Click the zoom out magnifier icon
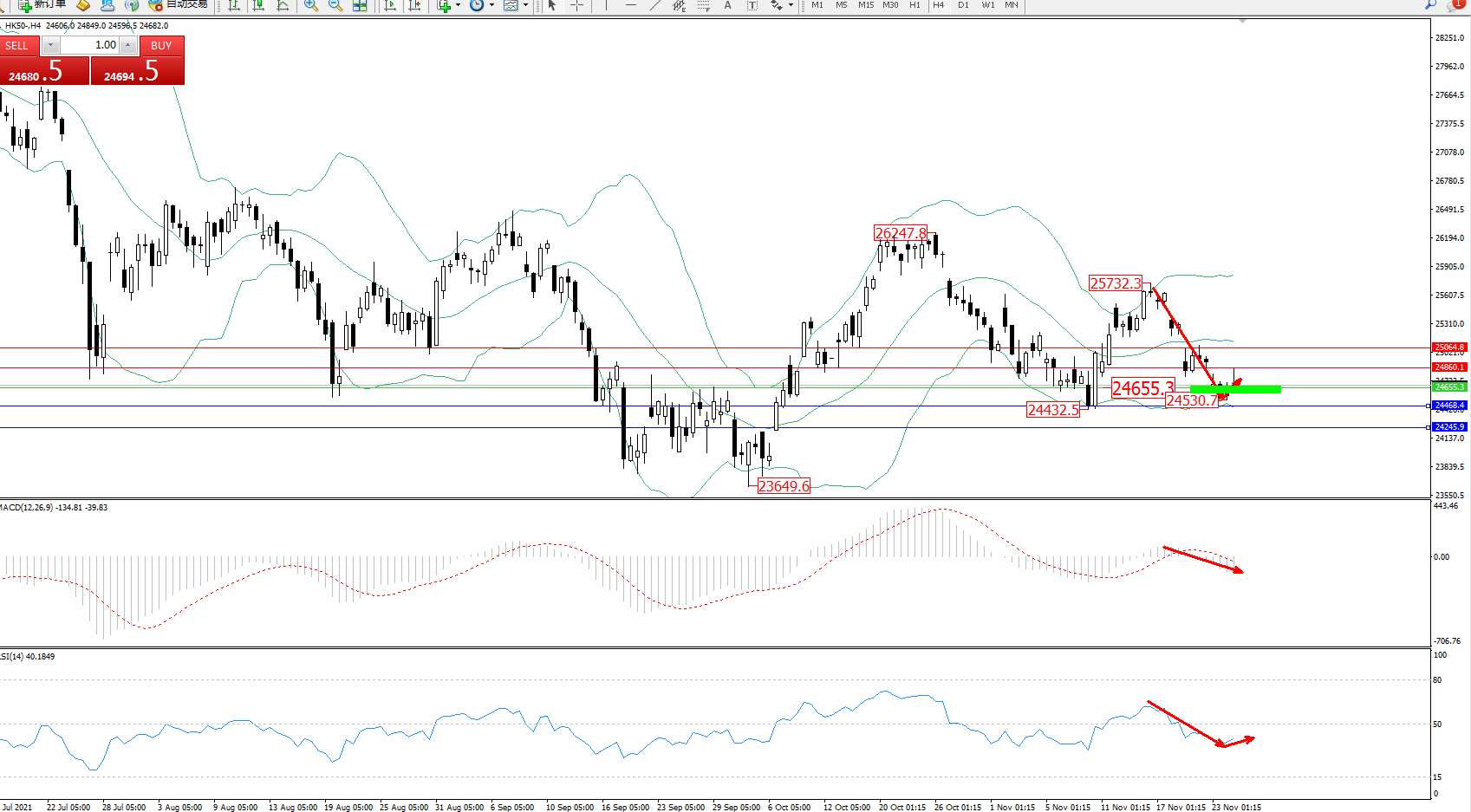 [x=335, y=5]
